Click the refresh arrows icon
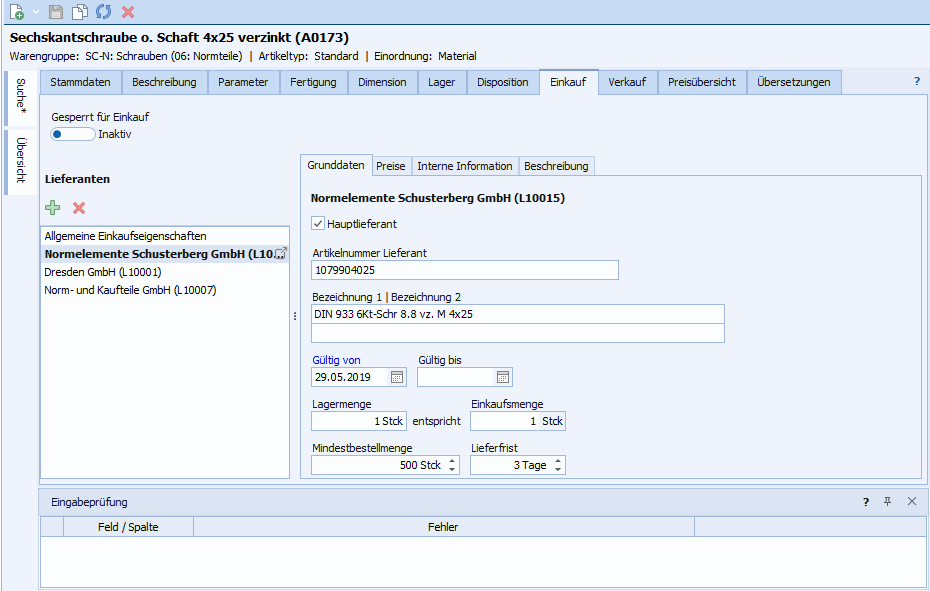 point(103,12)
